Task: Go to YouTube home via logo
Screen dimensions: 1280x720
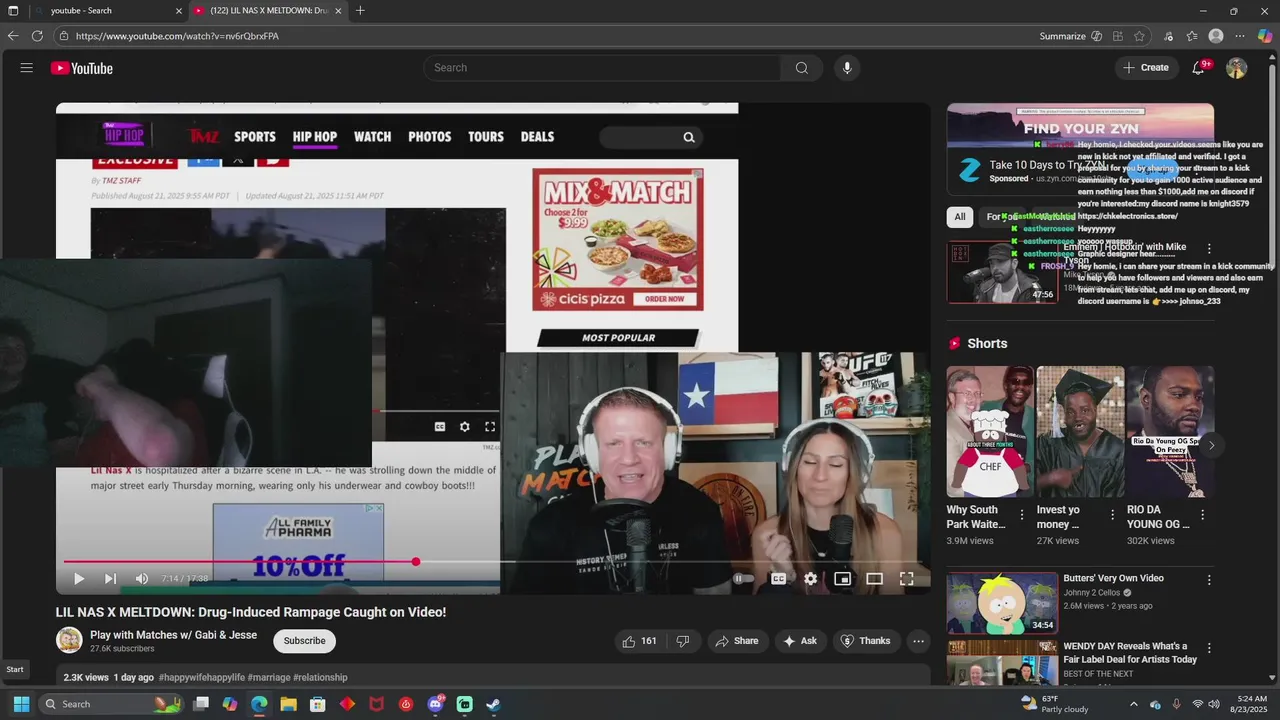Action: tap(82, 68)
